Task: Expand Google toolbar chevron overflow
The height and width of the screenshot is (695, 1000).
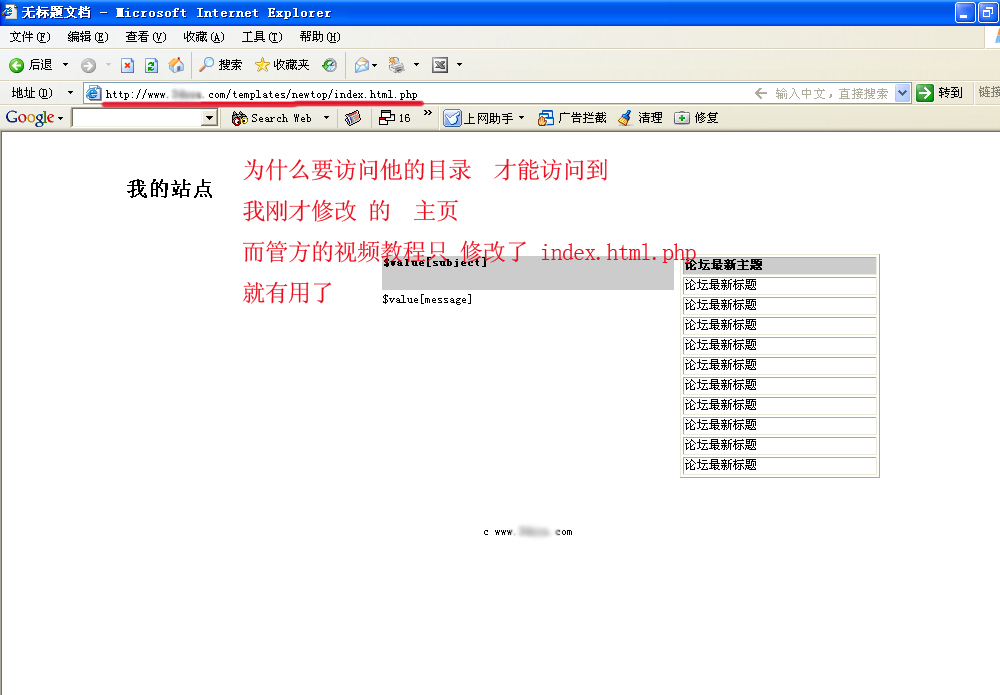Action: coord(428,113)
